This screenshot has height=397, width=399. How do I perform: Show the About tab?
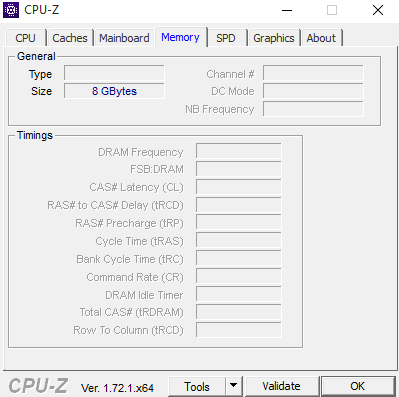click(321, 38)
